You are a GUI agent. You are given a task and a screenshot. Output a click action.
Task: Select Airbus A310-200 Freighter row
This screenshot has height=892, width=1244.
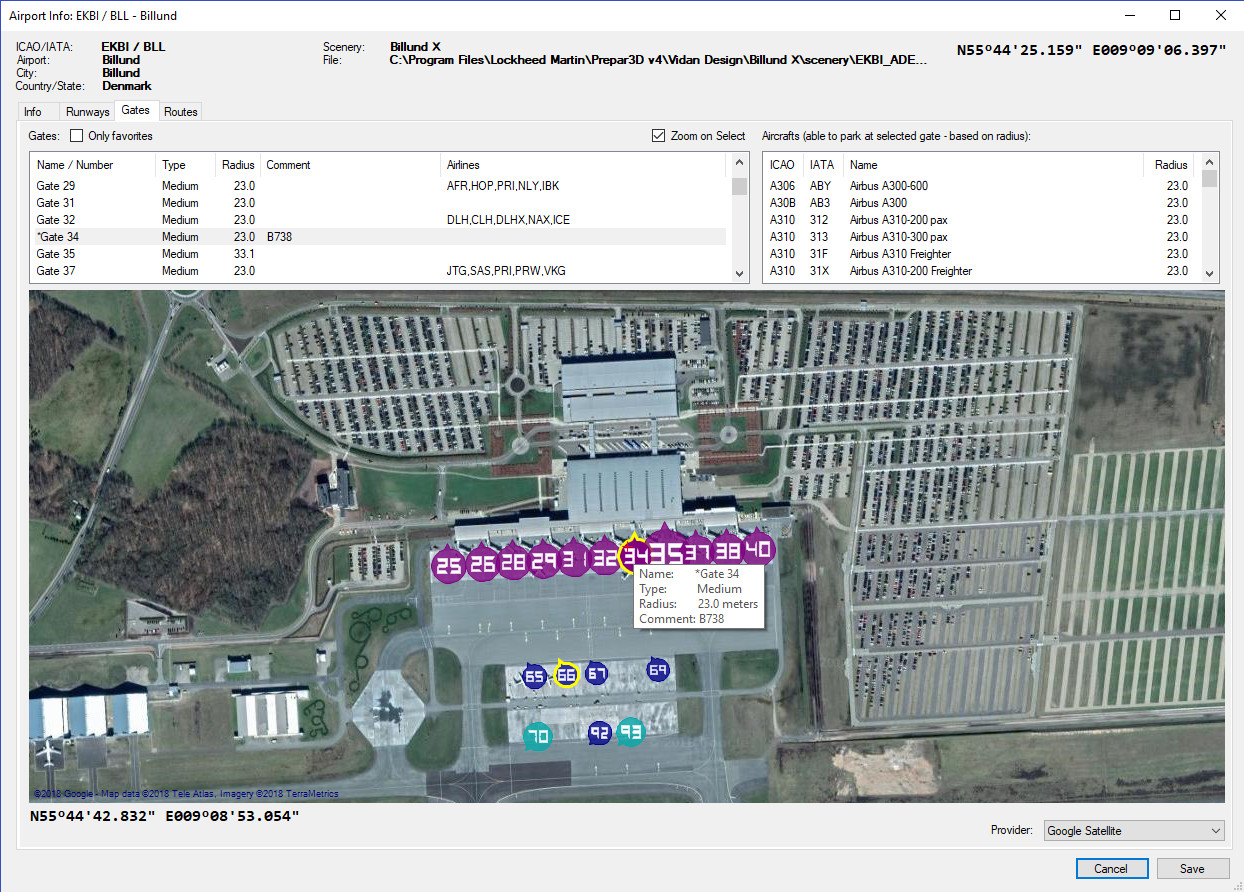coord(980,271)
